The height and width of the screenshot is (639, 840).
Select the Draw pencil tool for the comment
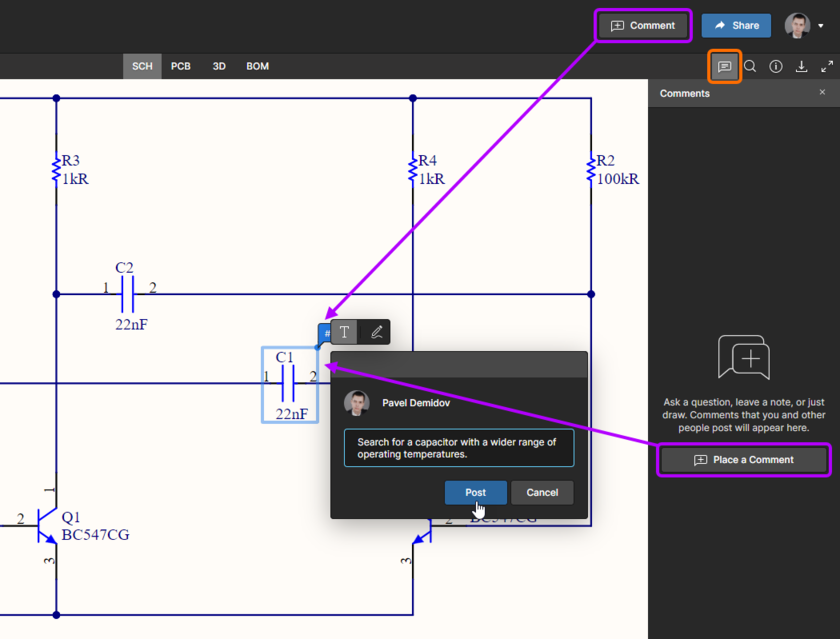click(x=374, y=331)
